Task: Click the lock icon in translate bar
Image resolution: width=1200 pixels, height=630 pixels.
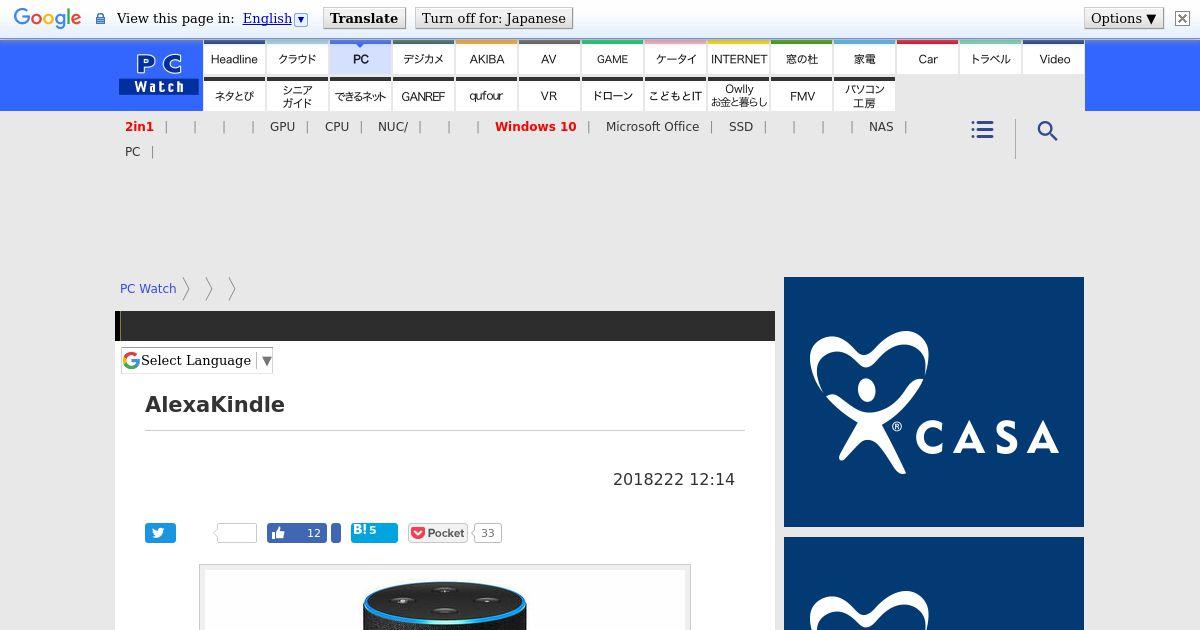Action: pos(100,18)
